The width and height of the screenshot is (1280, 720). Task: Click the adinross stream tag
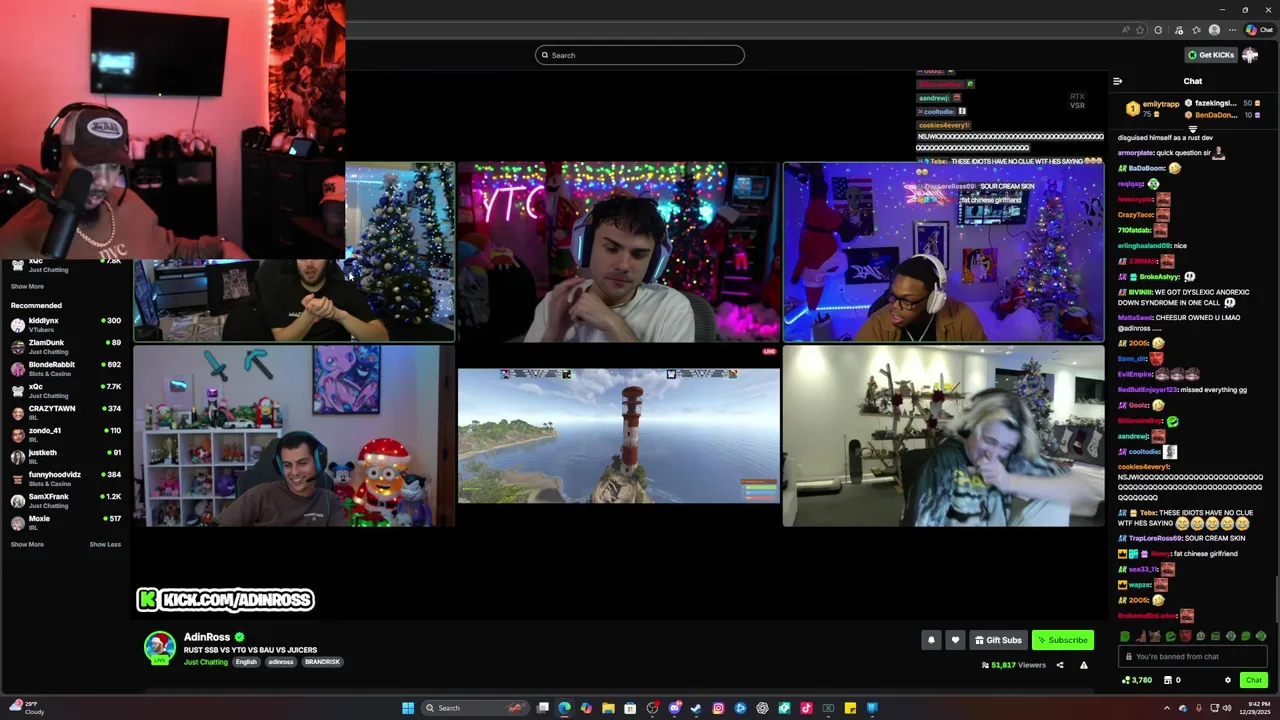click(x=281, y=662)
